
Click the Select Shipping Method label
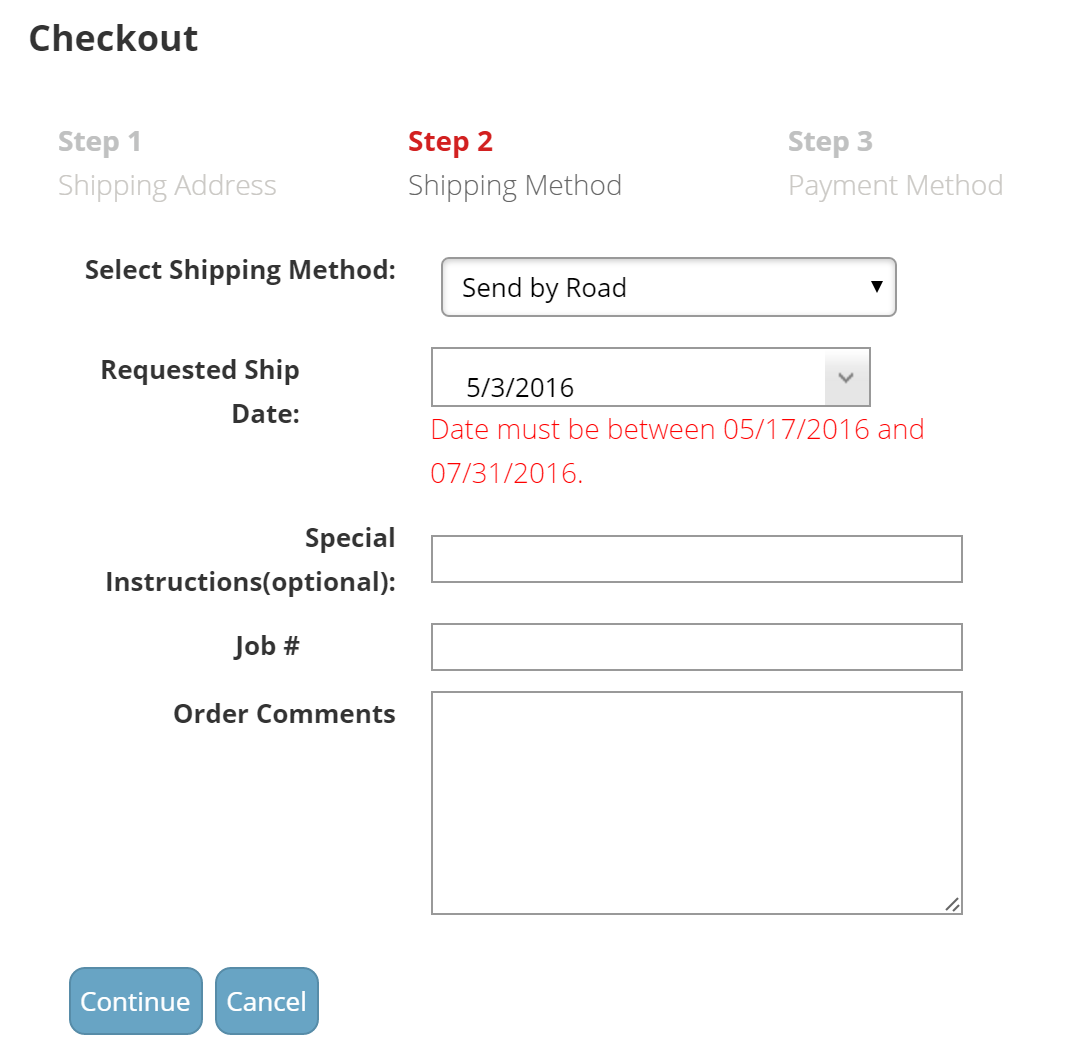[x=241, y=270]
